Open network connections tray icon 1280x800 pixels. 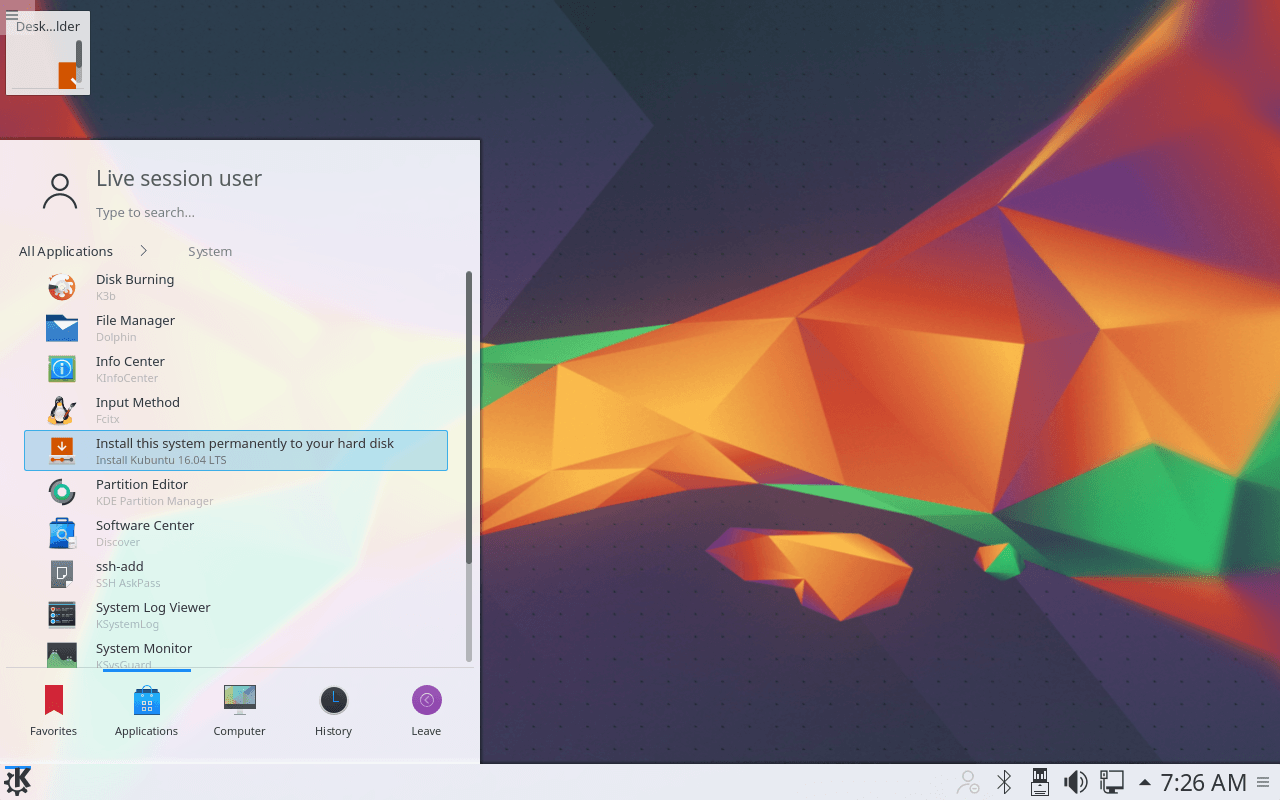[x=1111, y=782]
